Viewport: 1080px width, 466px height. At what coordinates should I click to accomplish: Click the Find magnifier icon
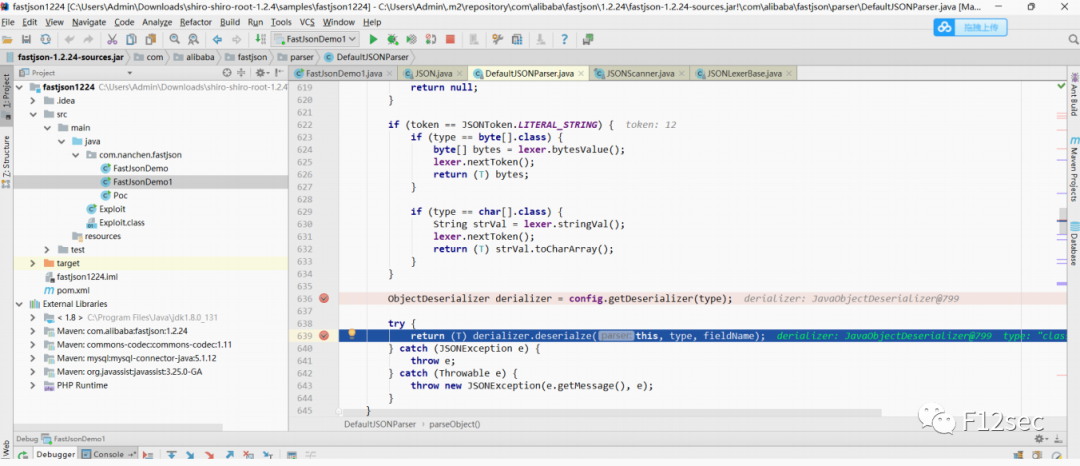point(174,39)
